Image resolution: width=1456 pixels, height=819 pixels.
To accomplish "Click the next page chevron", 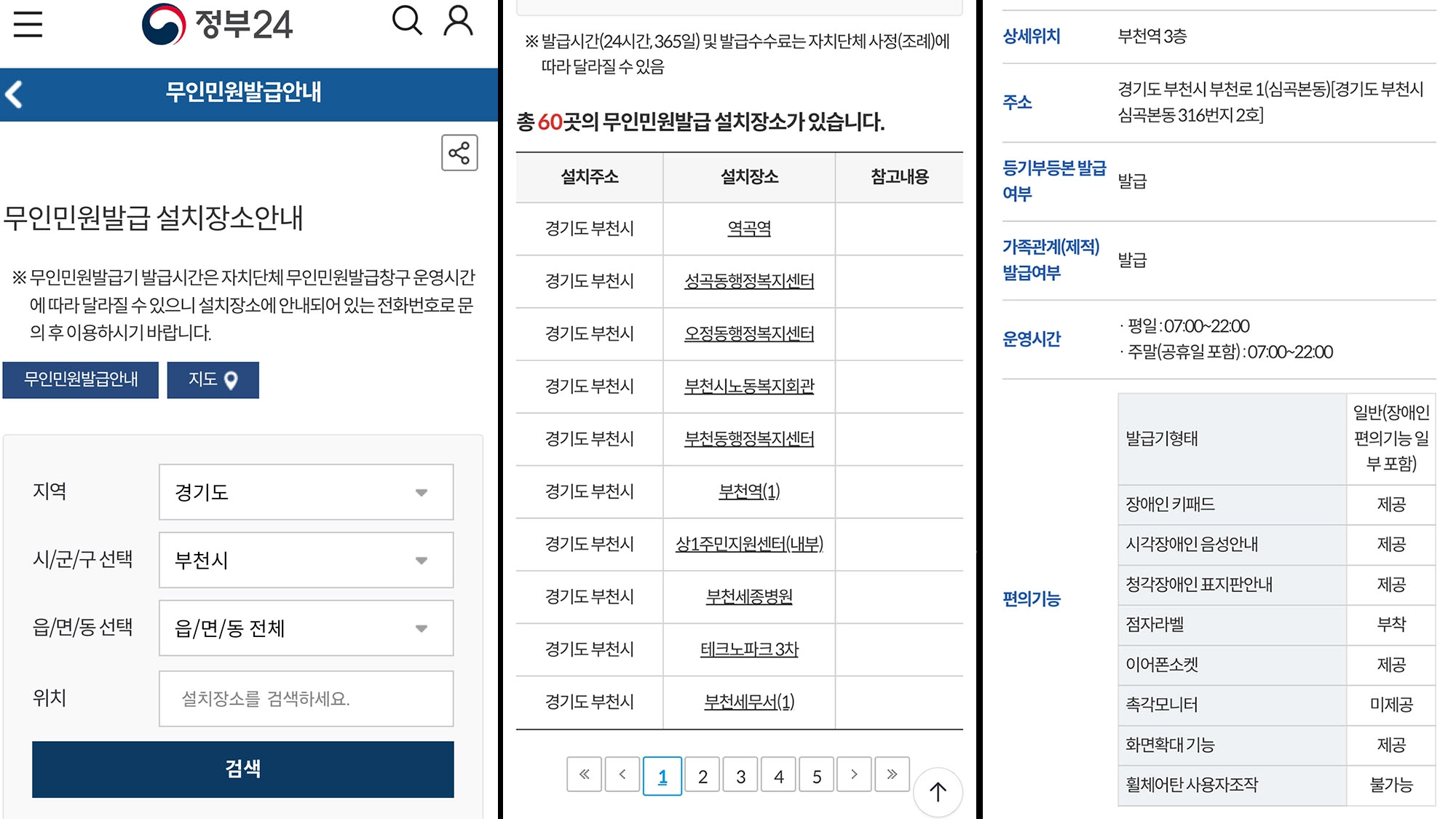I will pos(852,775).
